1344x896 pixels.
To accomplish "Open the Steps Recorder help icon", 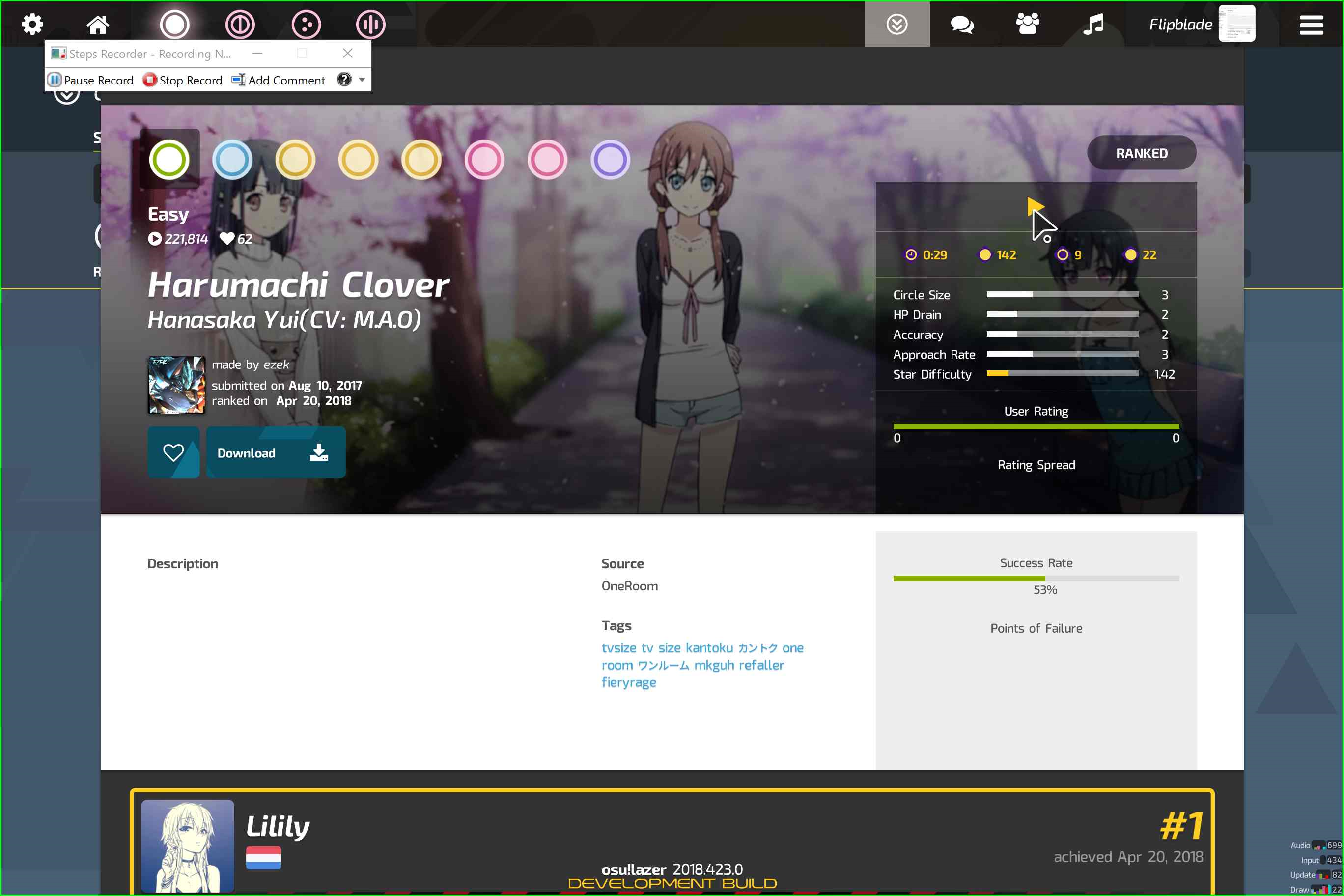I will pos(344,80).
